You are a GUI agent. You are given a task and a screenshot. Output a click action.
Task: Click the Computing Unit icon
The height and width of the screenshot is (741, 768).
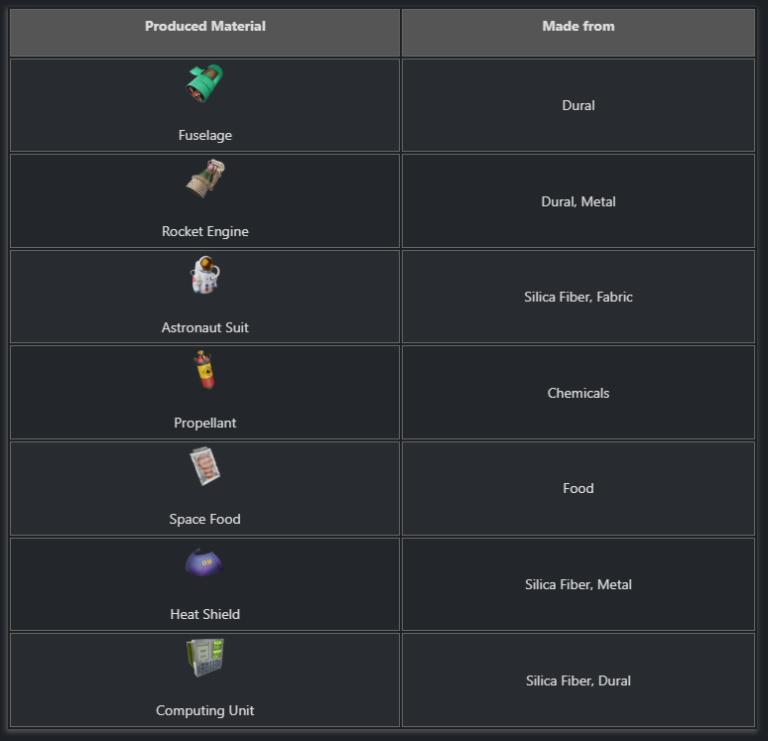205,658
